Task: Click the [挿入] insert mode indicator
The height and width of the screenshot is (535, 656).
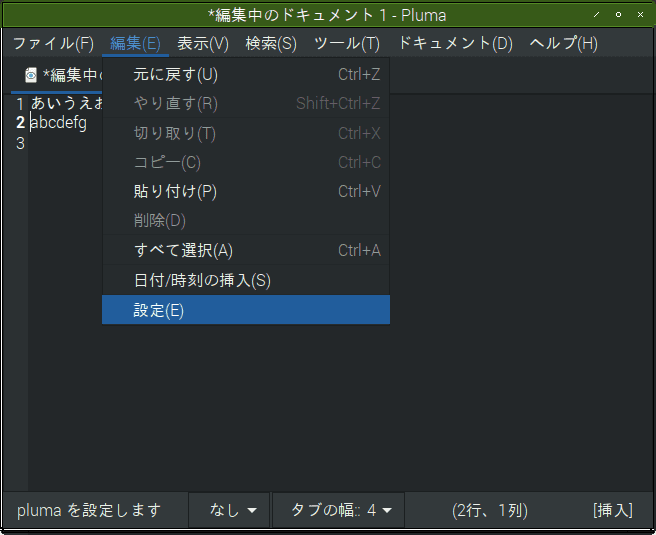Action: click(612, 510)
